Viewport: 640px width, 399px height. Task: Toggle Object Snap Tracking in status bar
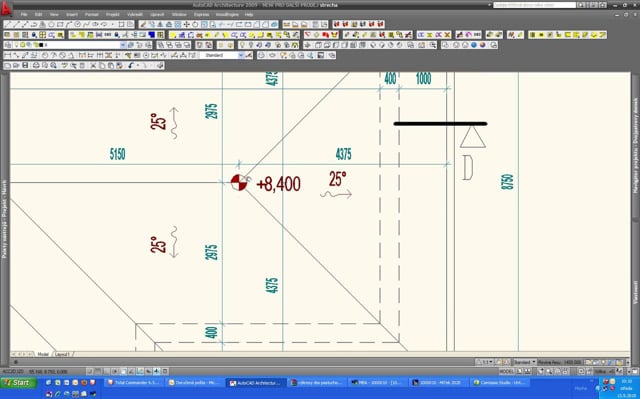132,371
